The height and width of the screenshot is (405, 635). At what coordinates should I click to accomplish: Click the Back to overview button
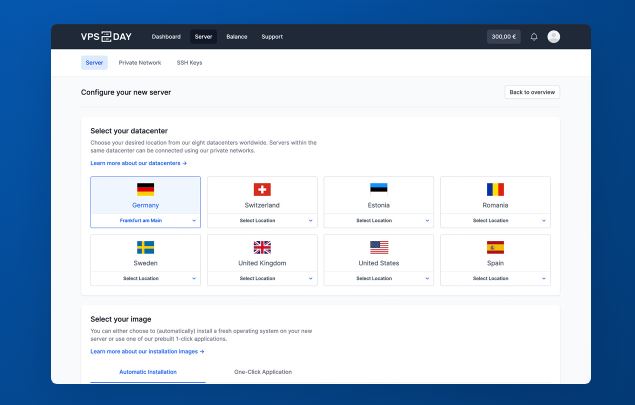pos(532,92)
